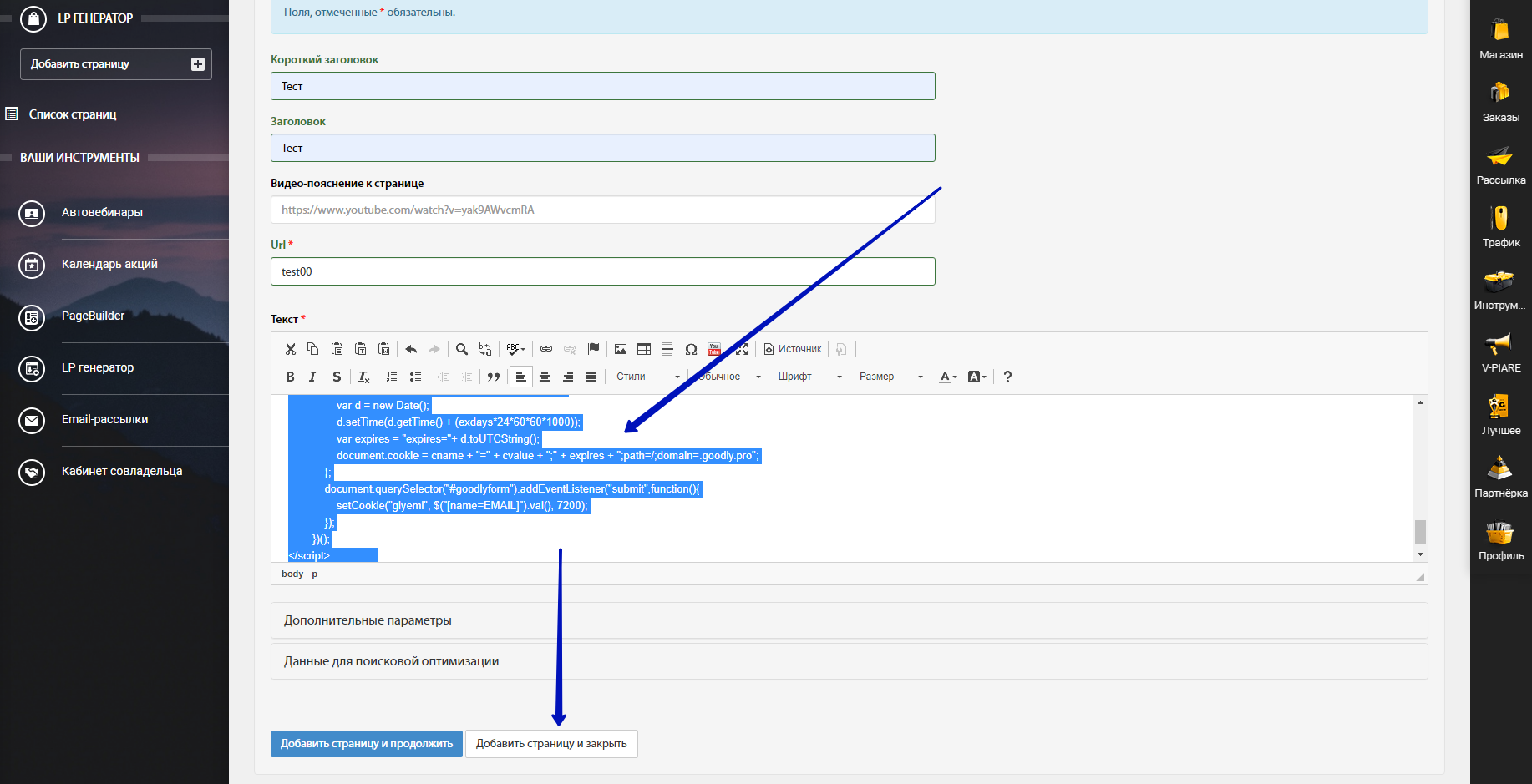Viewport: 1532px width, 784px height.
Task: Open the Стили styles dropdown
Action: coord(648,377)
